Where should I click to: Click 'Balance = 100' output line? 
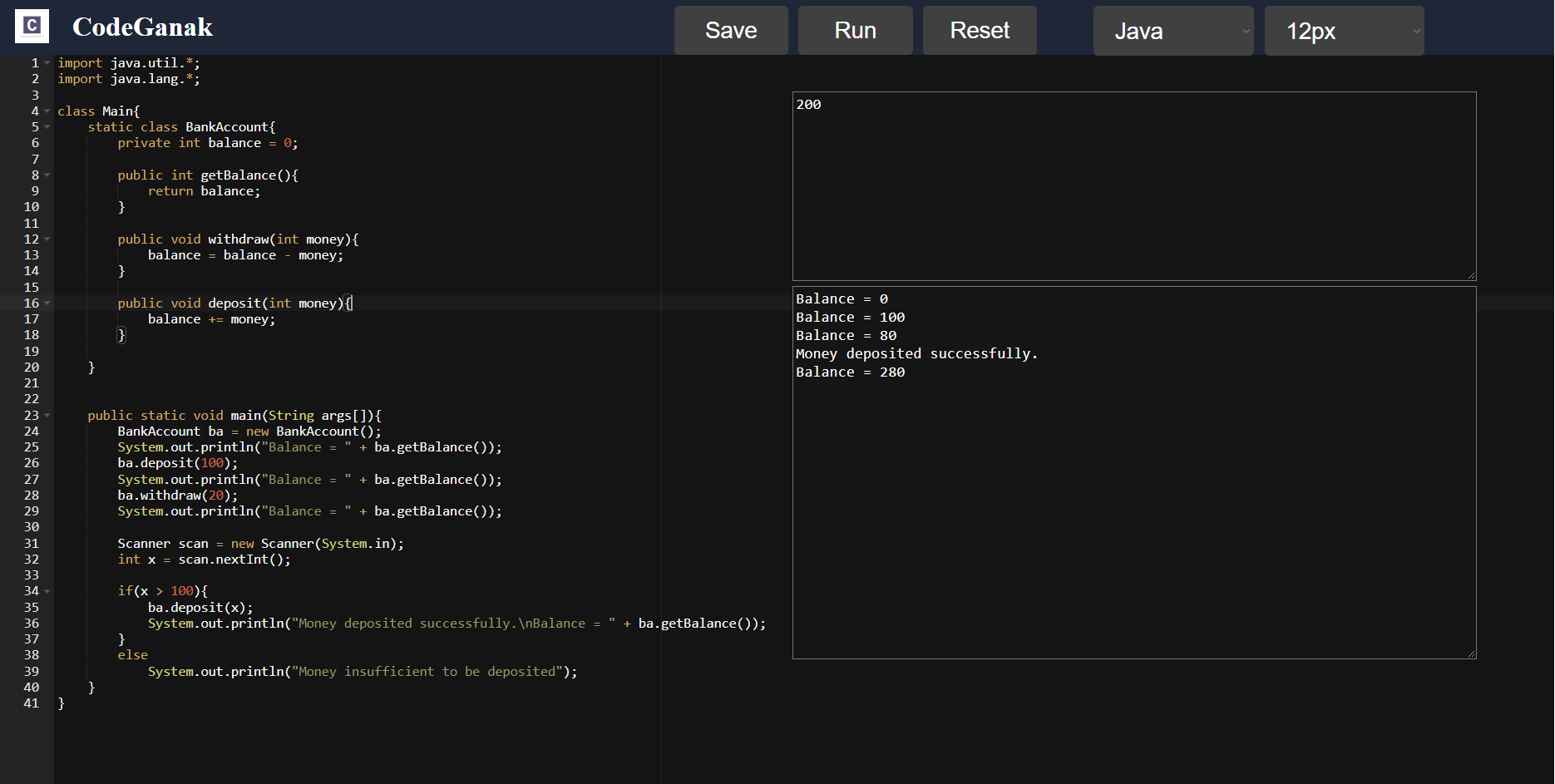[850, 318]
